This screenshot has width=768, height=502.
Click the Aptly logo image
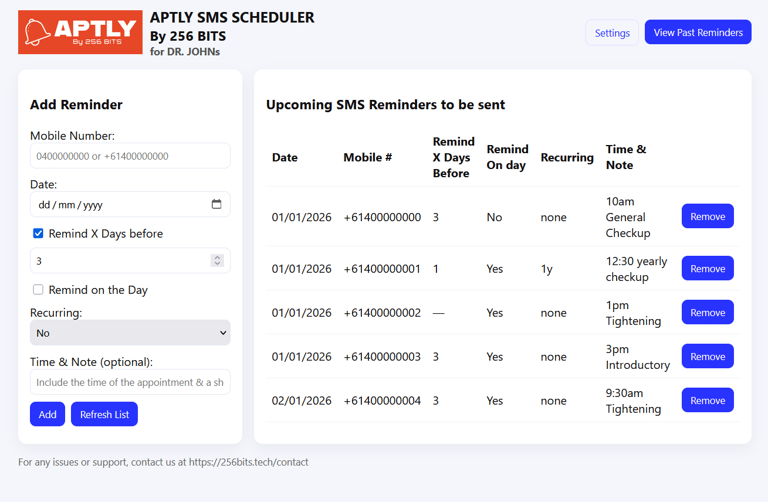pyautogui.click(x=80, y=32)
